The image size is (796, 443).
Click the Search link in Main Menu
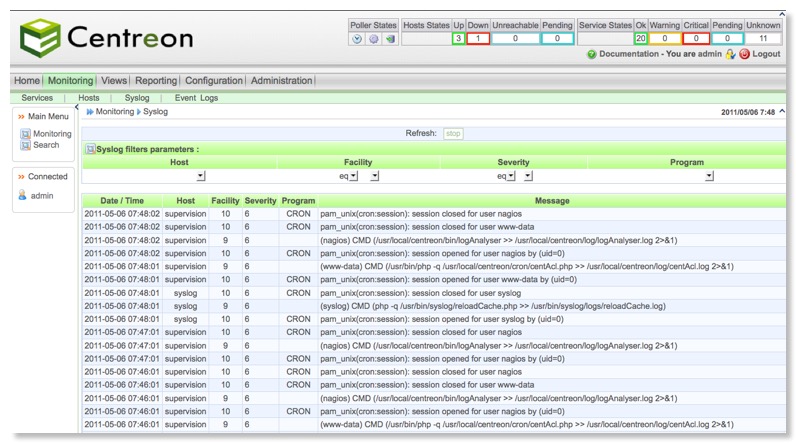(x=46, y=145)
